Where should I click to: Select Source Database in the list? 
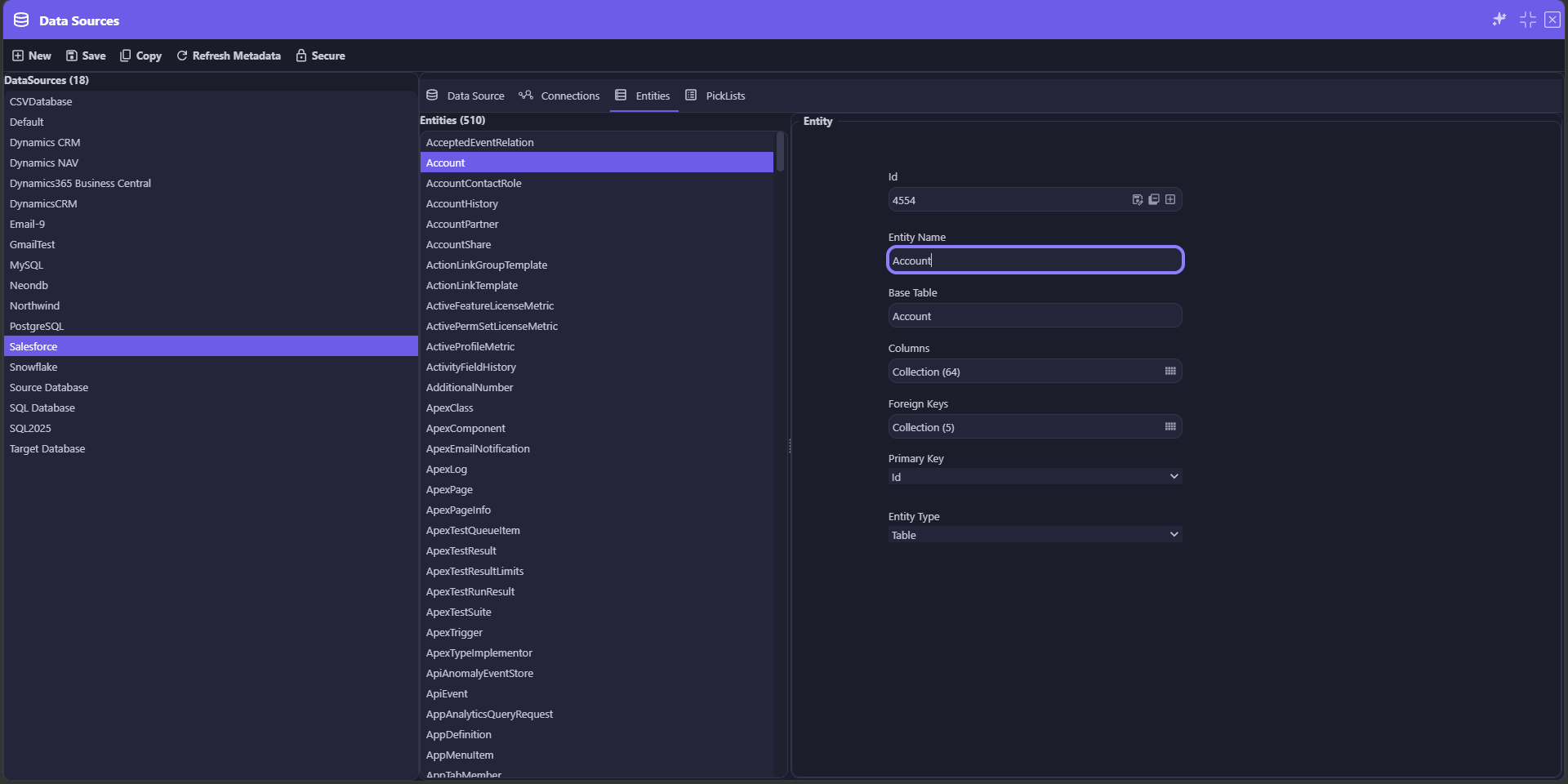[x=211, y=387]
